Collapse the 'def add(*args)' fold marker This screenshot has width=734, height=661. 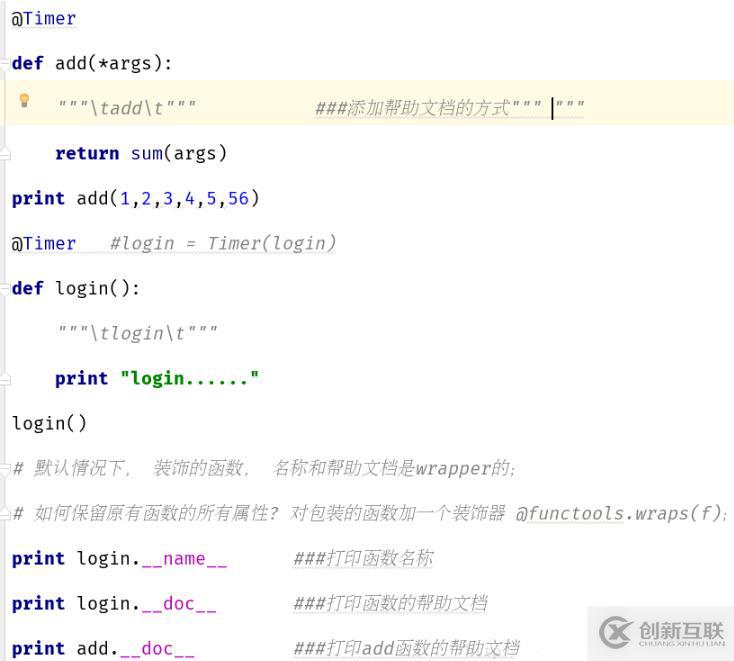coord(5,64)
